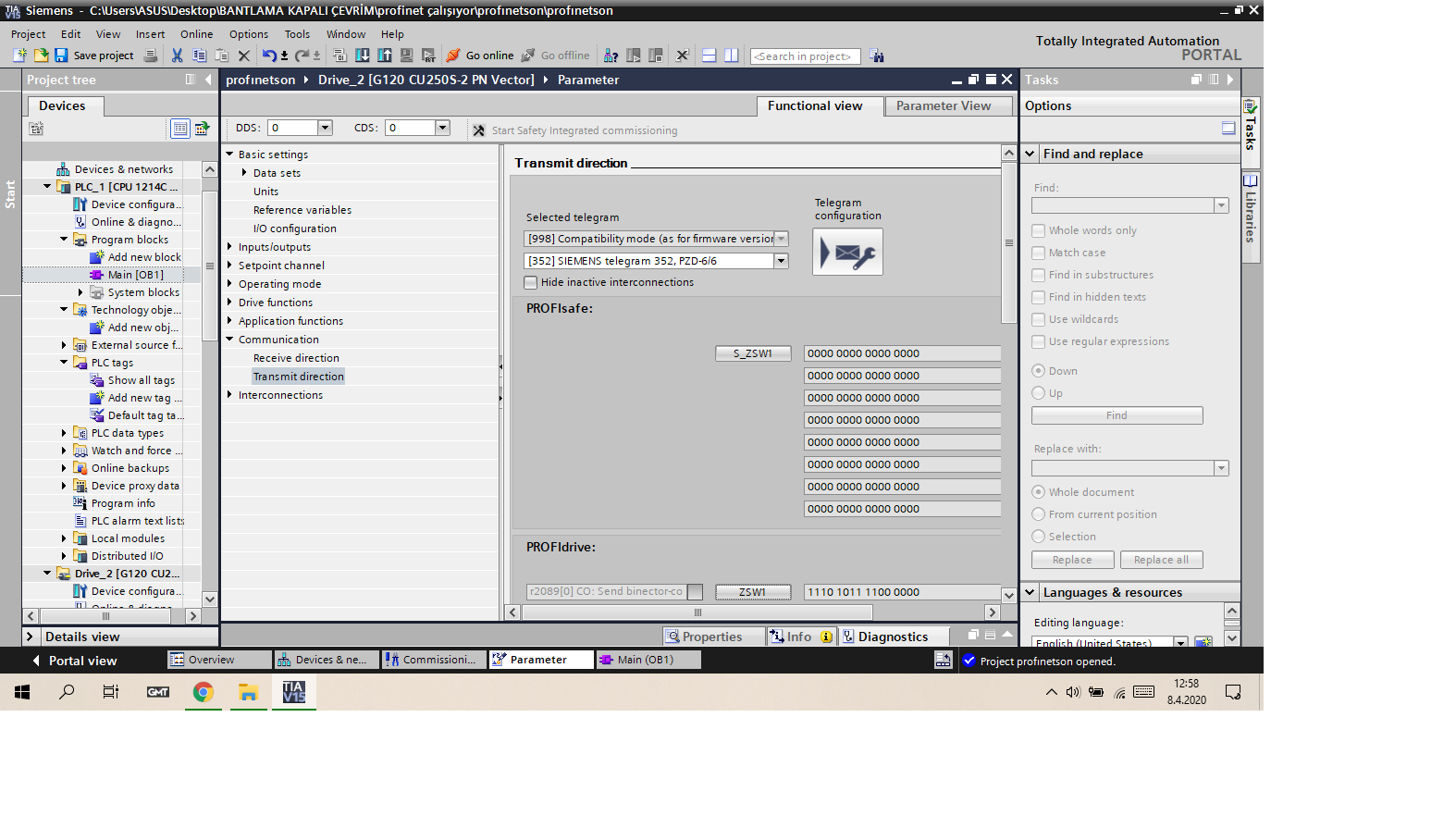Image resolution: width=1456 pixels, height=816 pixels.
Task: Create a new project from toolbar
Action: coord(19,56)
